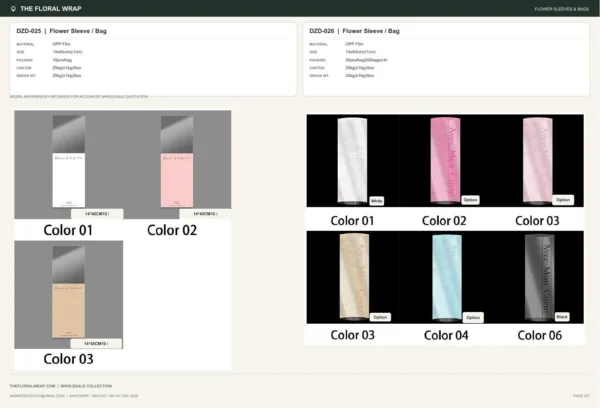Open THEFLORALWRAP.COM footer link
600x408 pixels.
click(33, 386)
